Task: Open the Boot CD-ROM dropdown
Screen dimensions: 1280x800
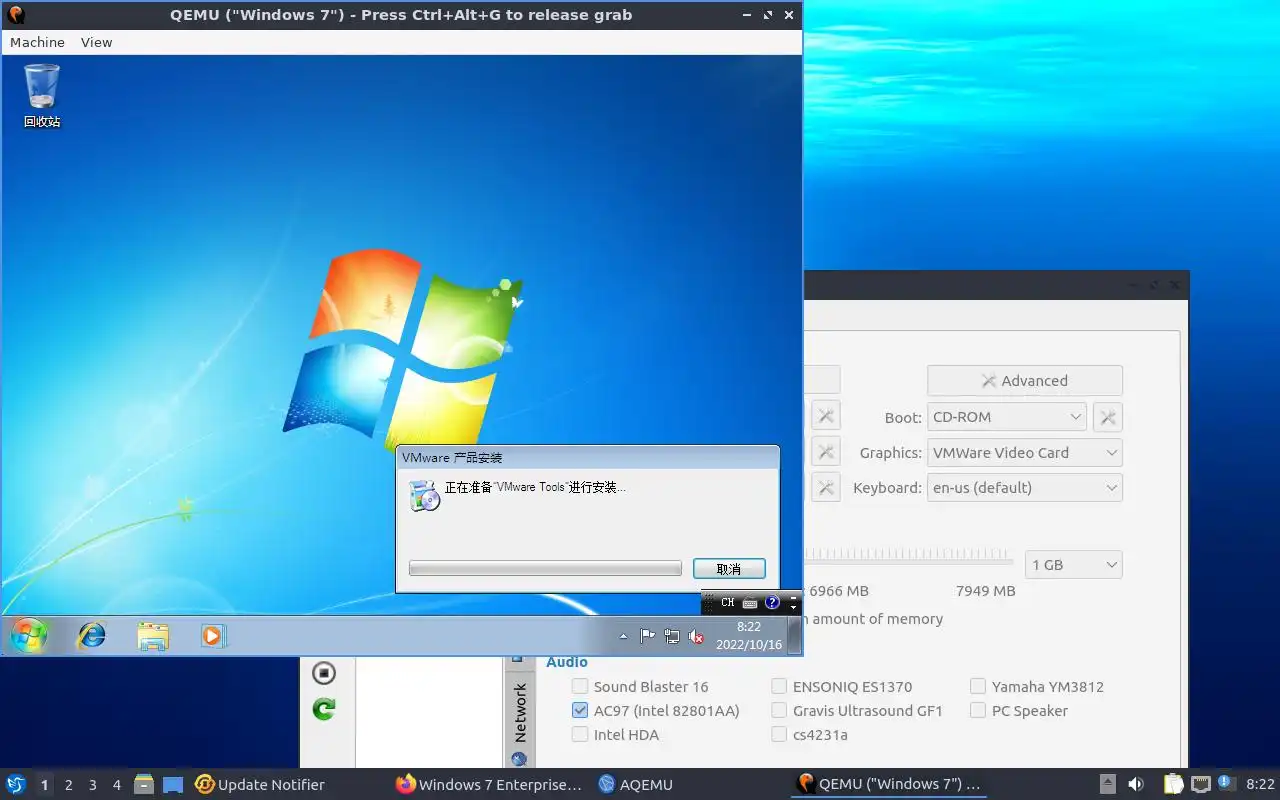Action: tap(1007, 417)
